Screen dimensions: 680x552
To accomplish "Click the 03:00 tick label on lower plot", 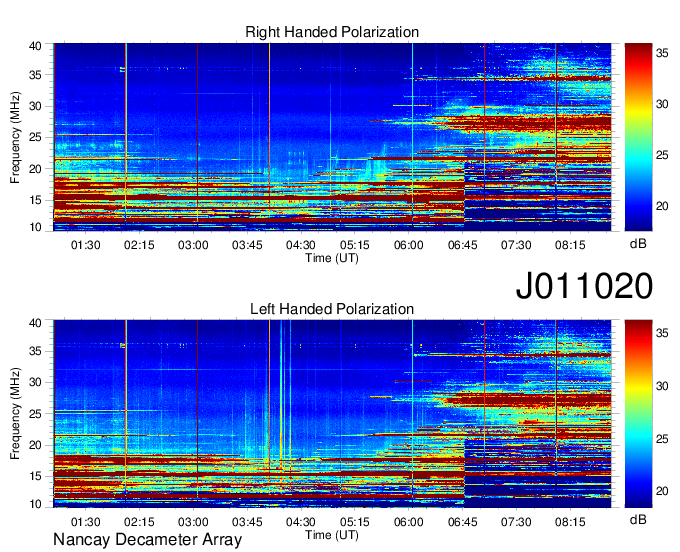I will click(193, 522).
